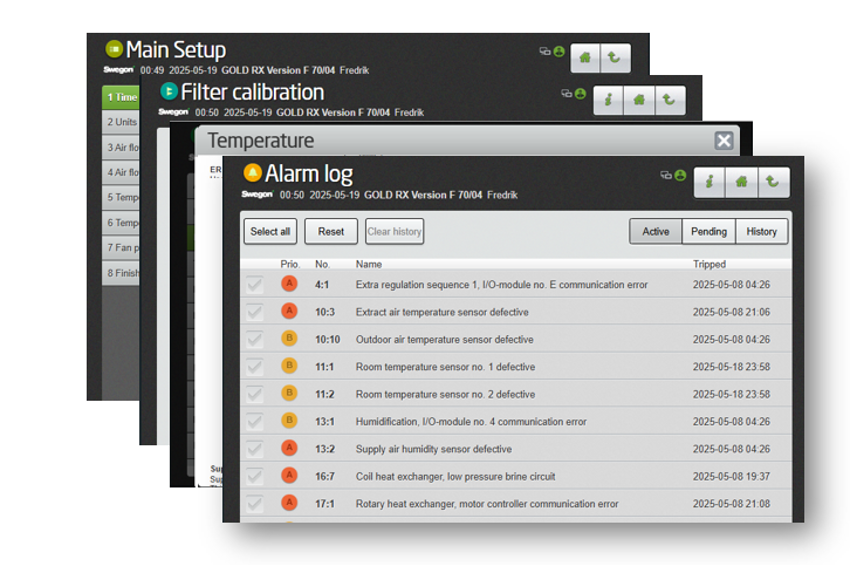Click the info icon in Filter calibration header

pos(607,100)
